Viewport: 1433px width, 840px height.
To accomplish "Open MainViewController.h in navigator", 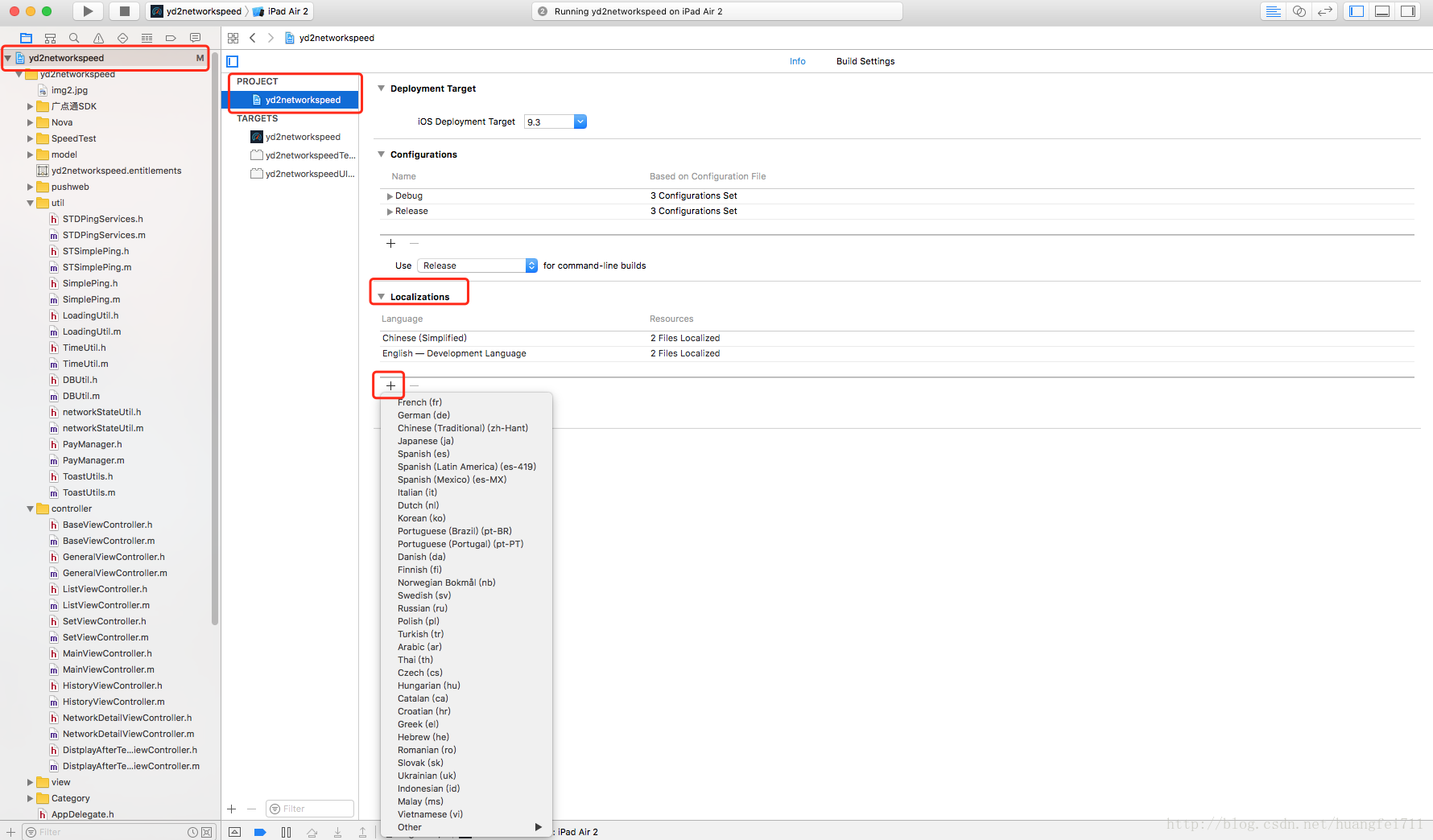I will (x=106, y=653).
